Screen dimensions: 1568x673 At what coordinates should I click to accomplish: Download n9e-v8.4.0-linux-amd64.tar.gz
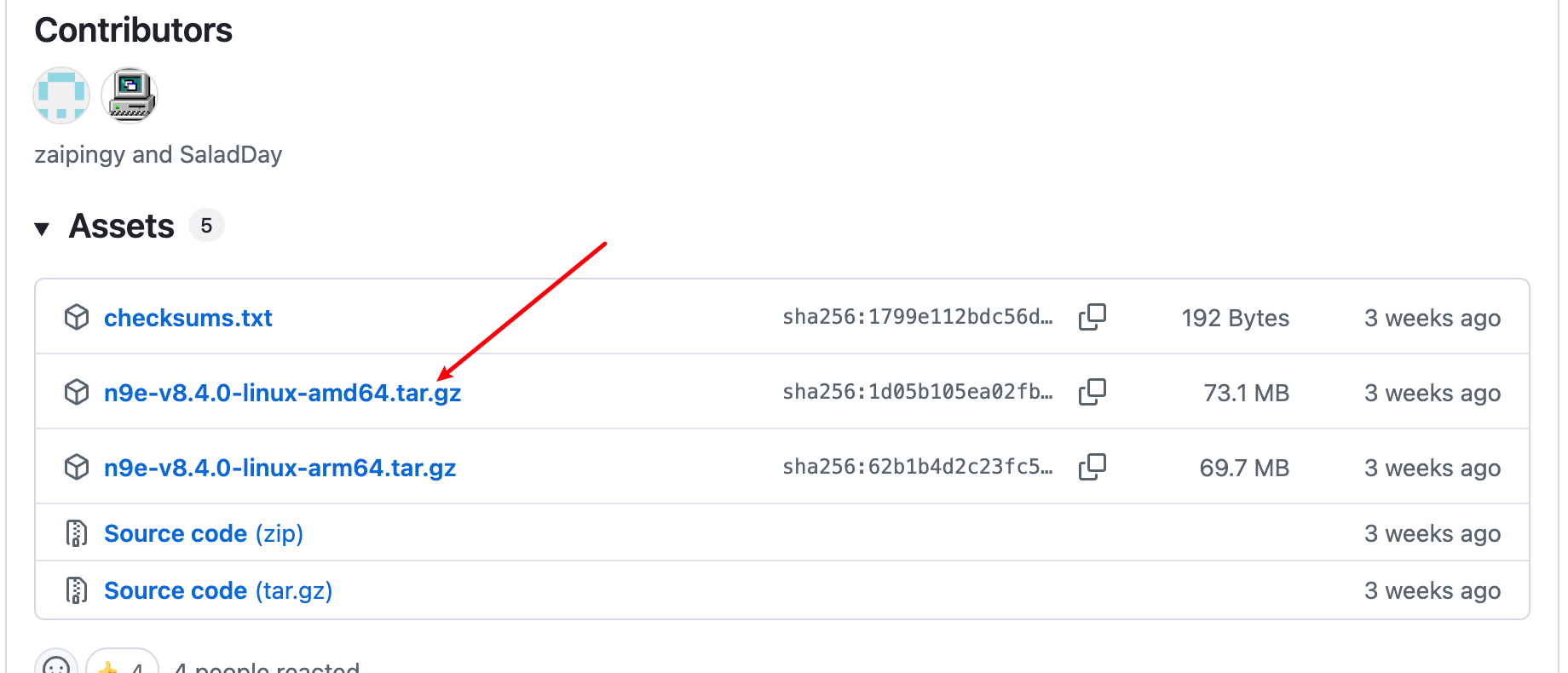tap(282, 393)
